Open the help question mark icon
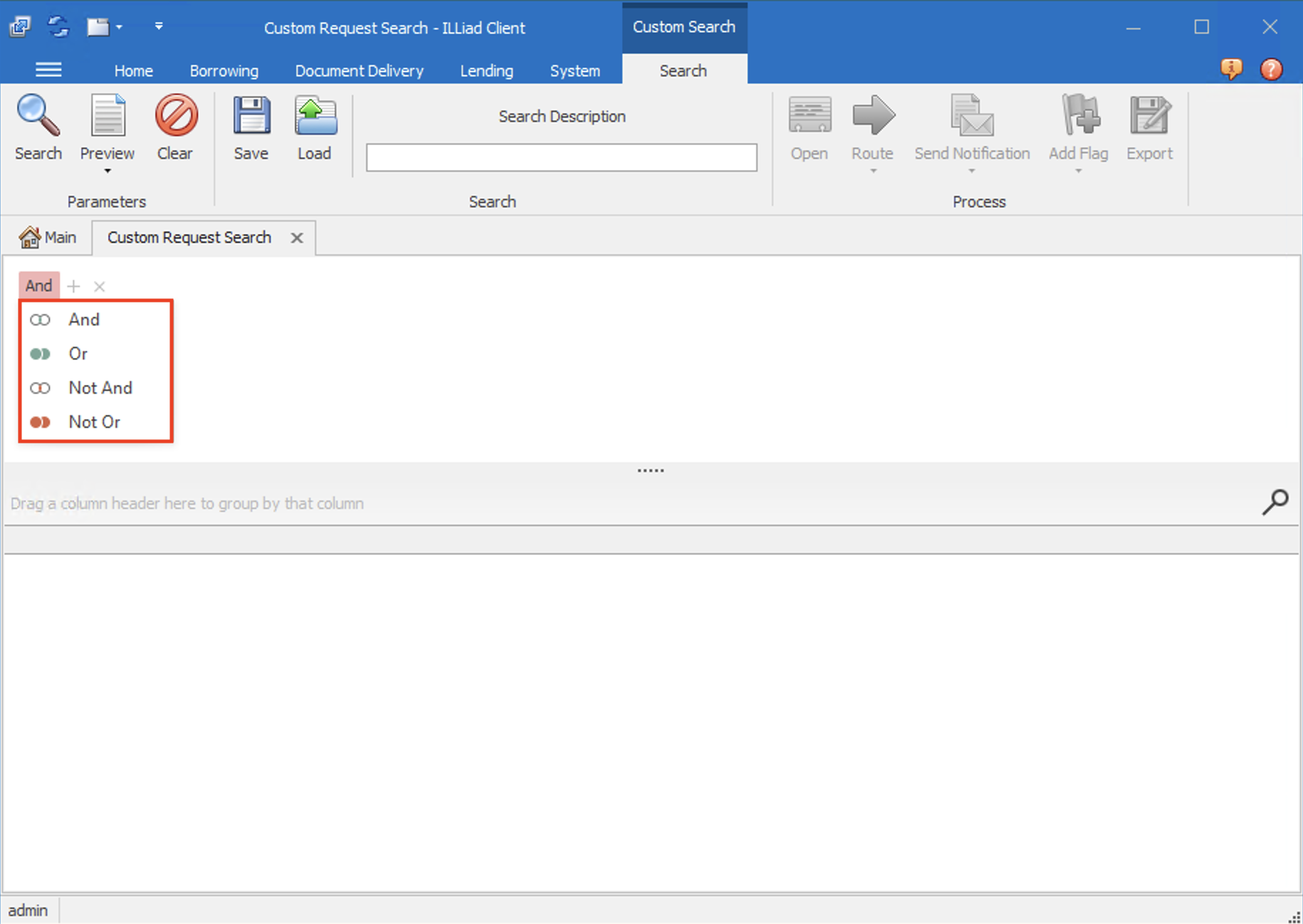This screenshot has height=924, width=1303. pyautogui.click(x=1272, y=69)
